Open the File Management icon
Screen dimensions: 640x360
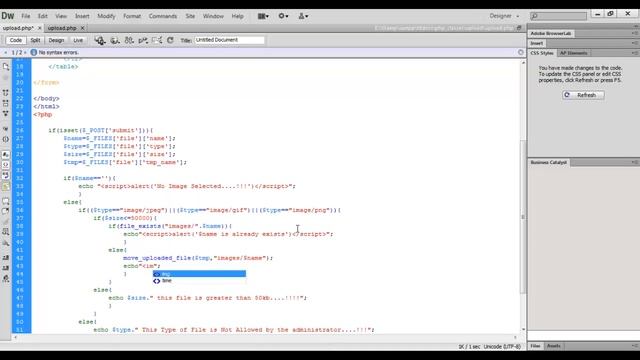pyautogui.click(x=129, y=40)
